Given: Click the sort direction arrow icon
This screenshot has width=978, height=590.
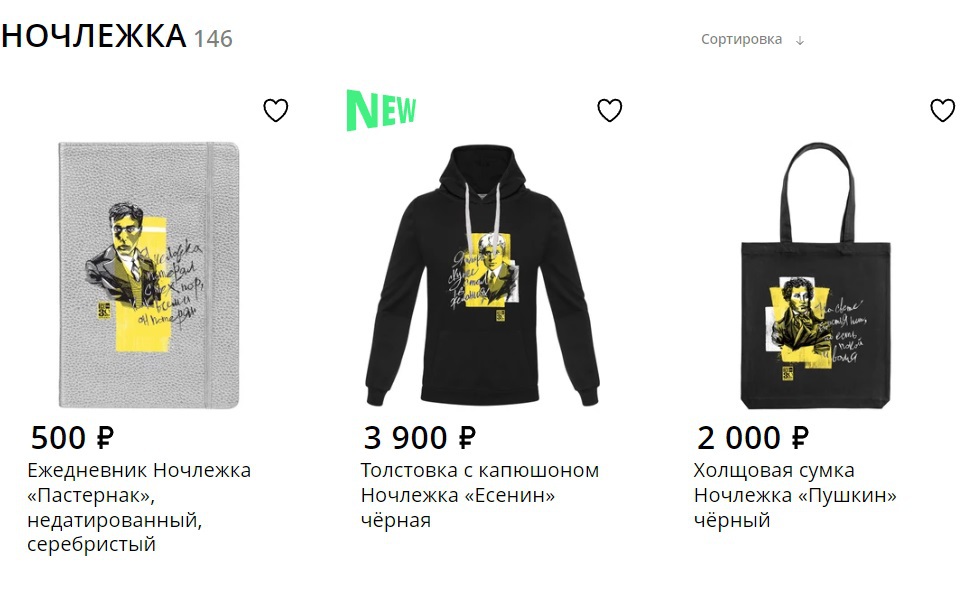Looking at the screenshot, I should tap(800, 41).
